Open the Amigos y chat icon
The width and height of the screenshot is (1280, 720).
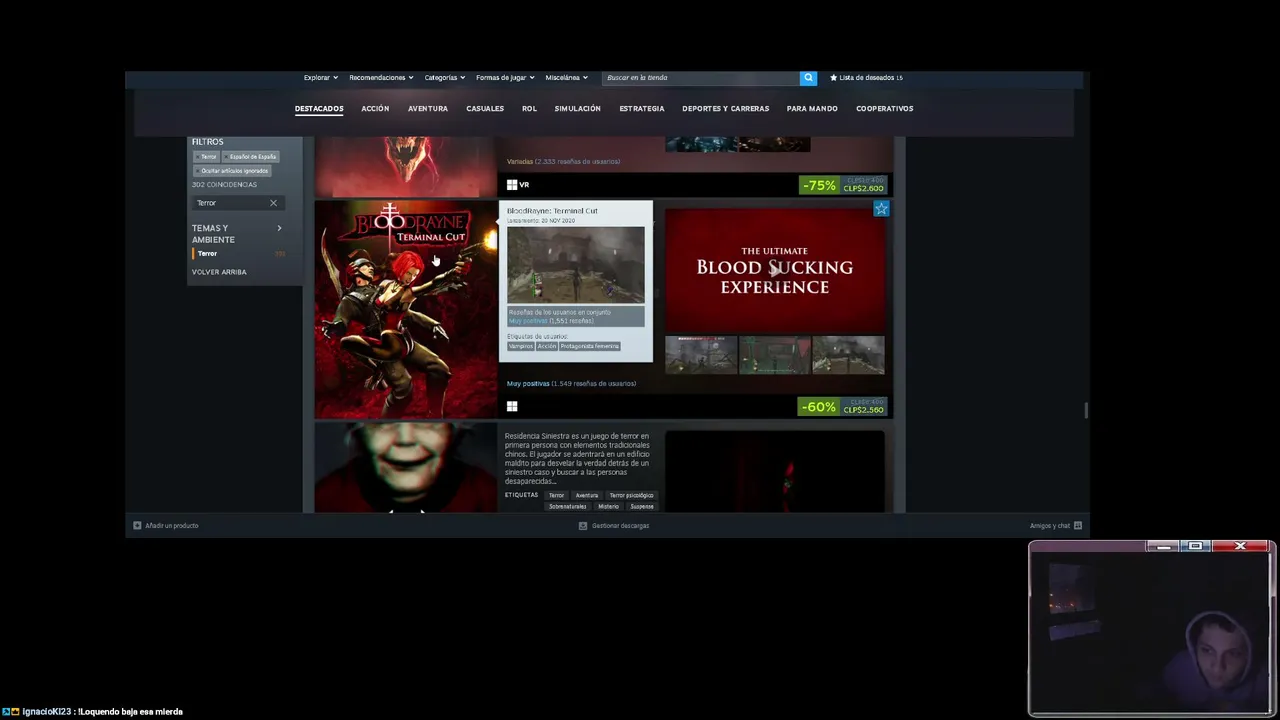(1078, 525)
